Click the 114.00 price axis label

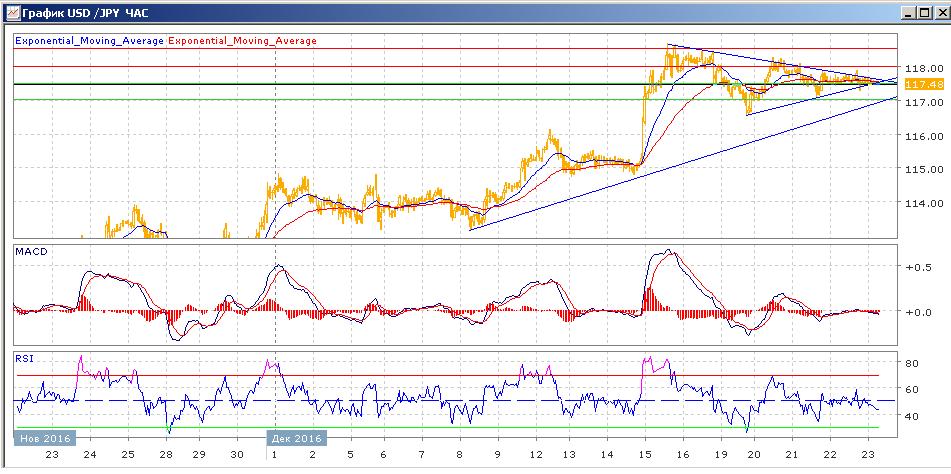pyautogui.click(x=918, y=204)
